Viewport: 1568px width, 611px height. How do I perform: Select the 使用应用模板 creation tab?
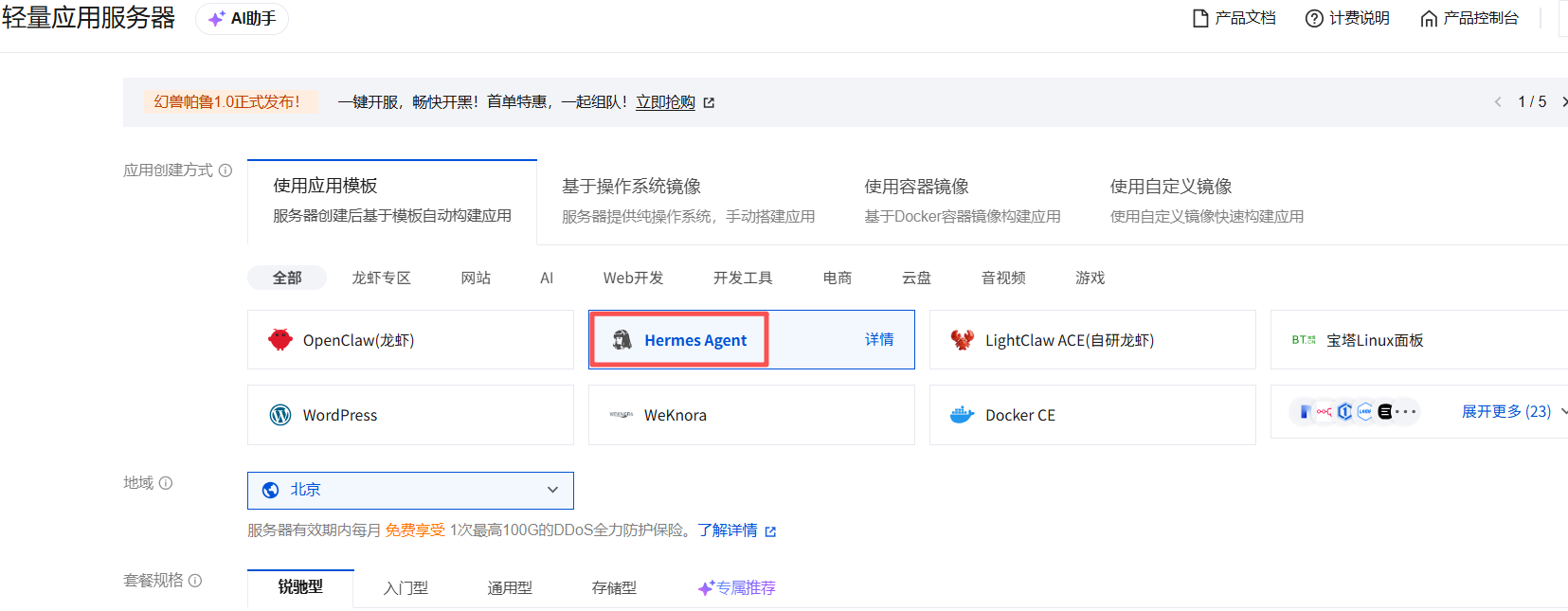tap(392, 201)
